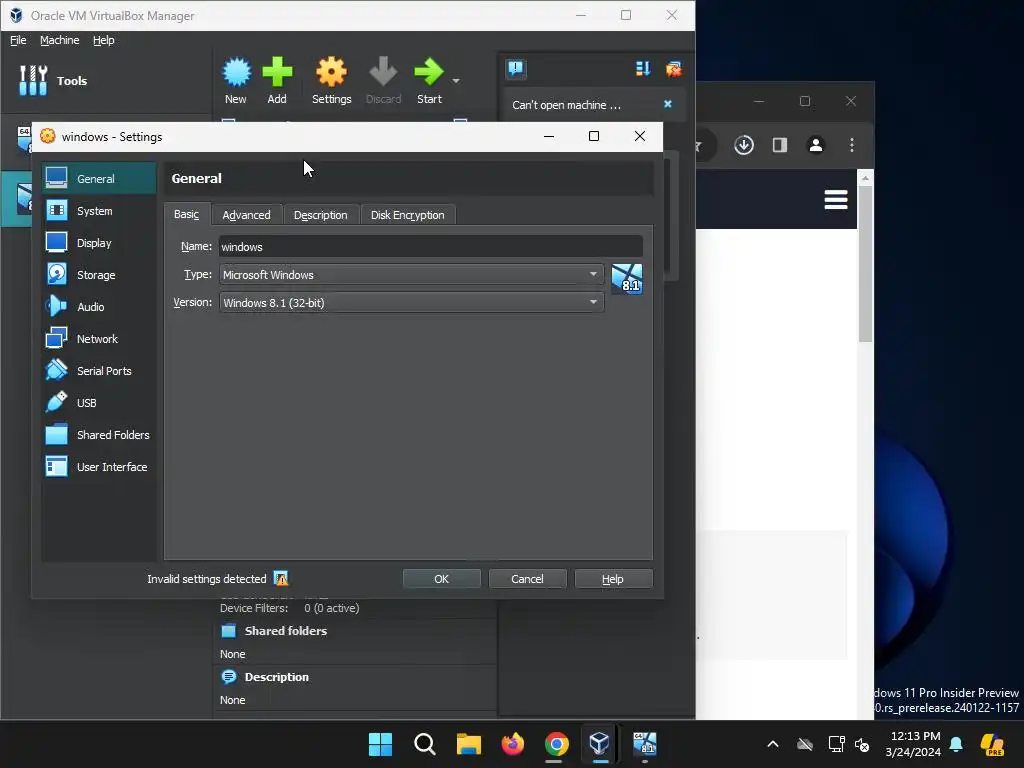1024x768 pixels.
Task: Click the taskbar clock showing 12:13 PM
Action: [913, 744]
